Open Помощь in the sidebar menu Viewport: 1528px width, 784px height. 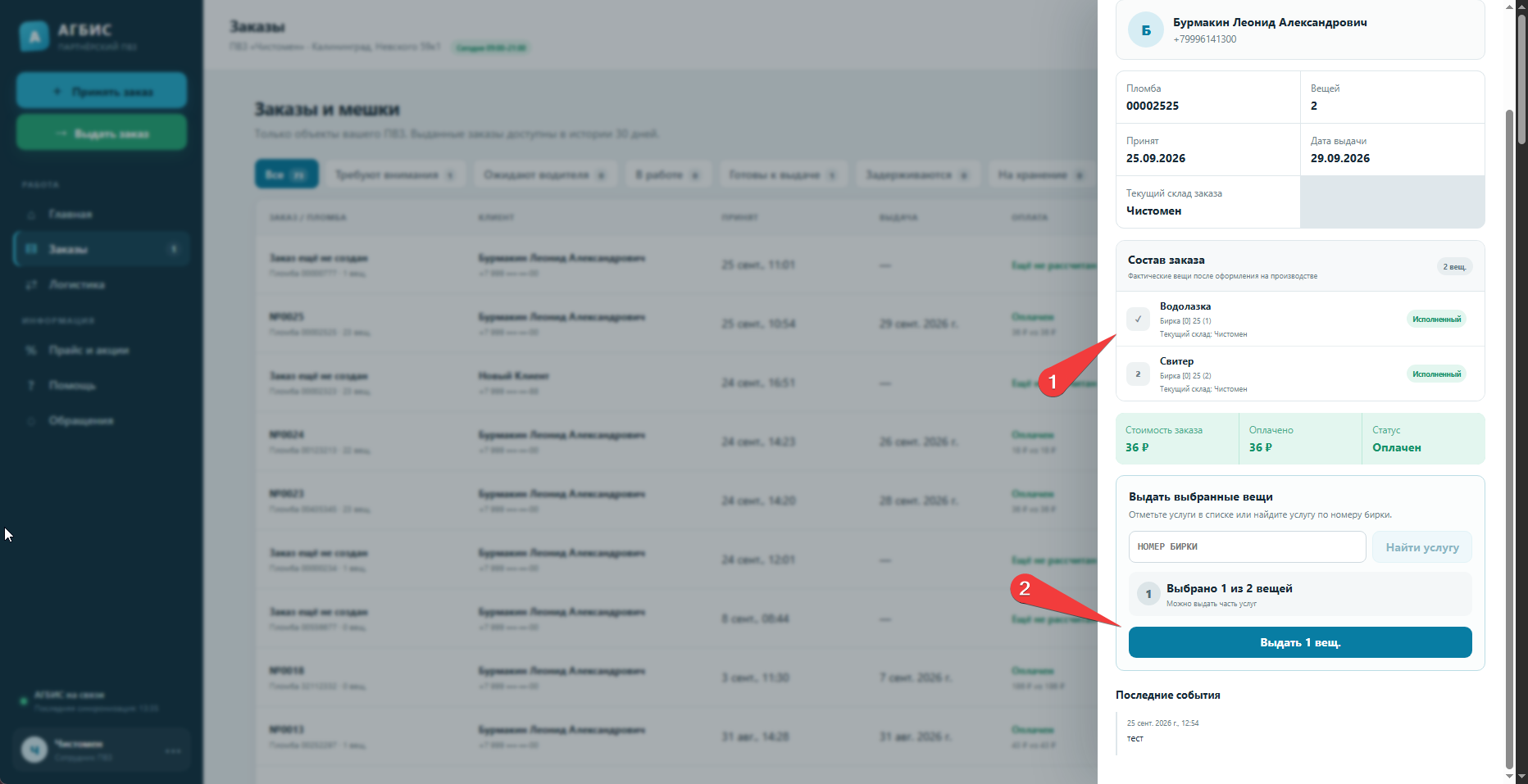(x=102, y=385)
